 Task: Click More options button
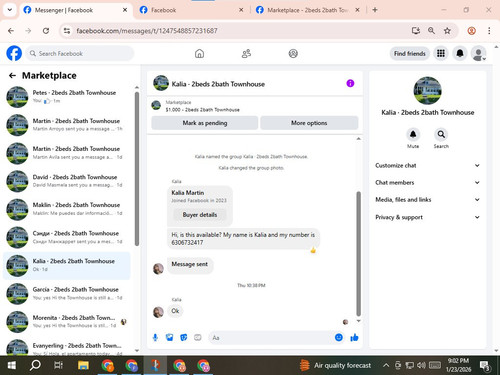pos(309,123)
